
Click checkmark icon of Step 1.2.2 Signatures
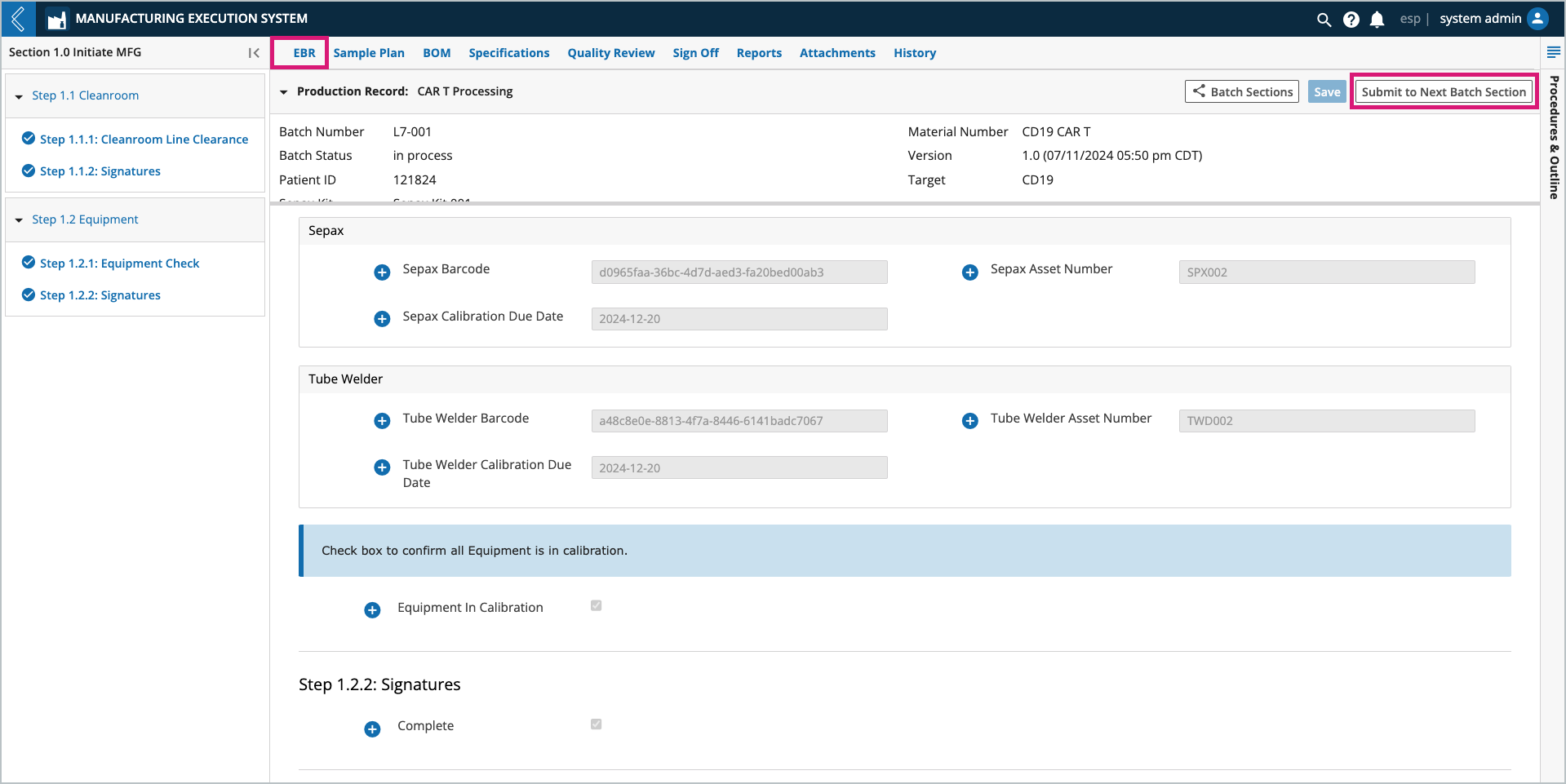pyautogui.click(x=29, y=295)
